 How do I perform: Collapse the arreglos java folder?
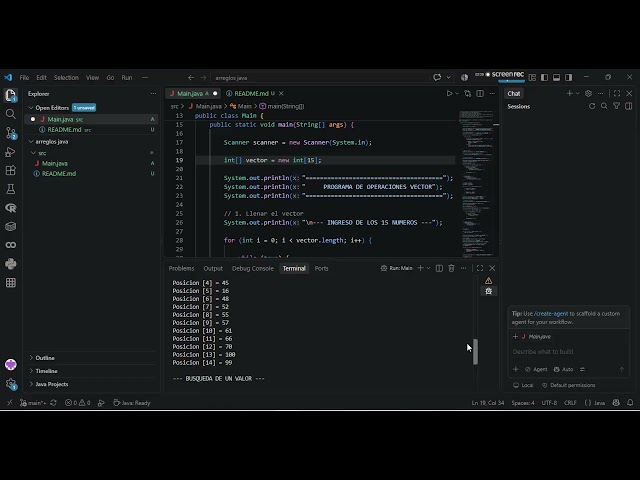pos(31,142)
